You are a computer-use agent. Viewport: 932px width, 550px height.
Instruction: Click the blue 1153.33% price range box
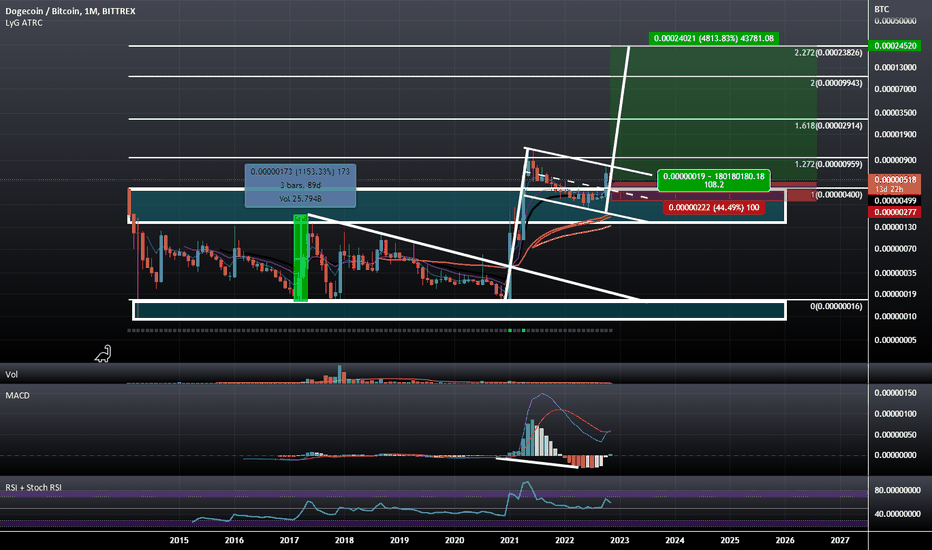click(300, 186)
